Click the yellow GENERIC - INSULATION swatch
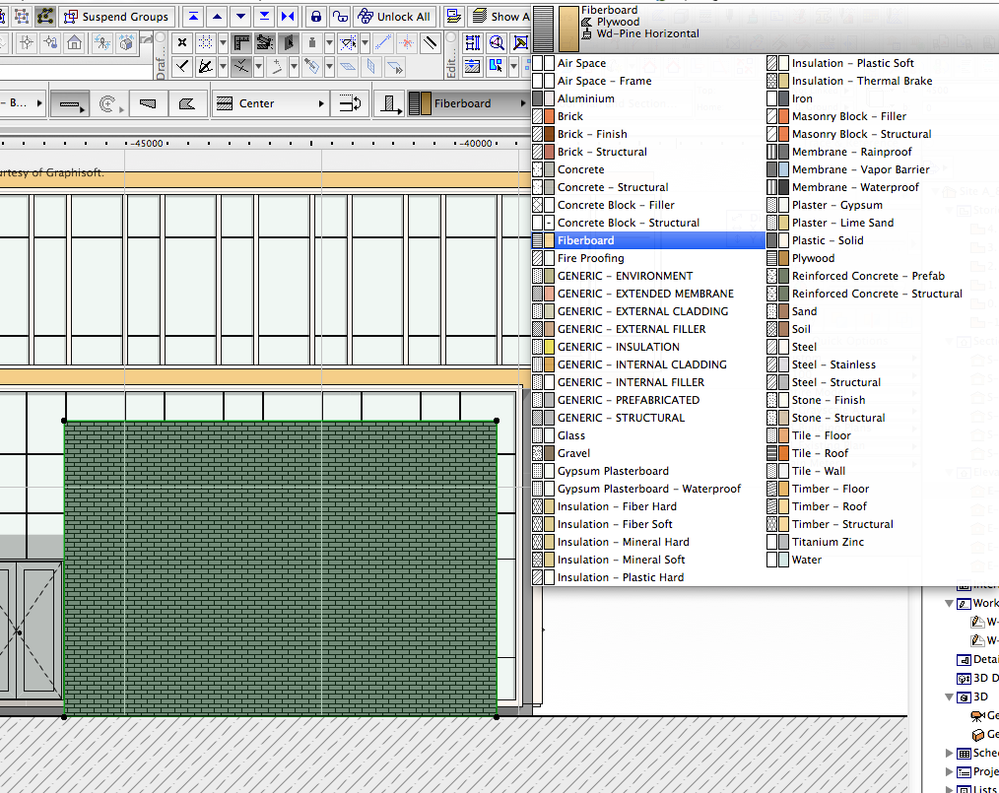The image size is (999, 793). point(549,347)
